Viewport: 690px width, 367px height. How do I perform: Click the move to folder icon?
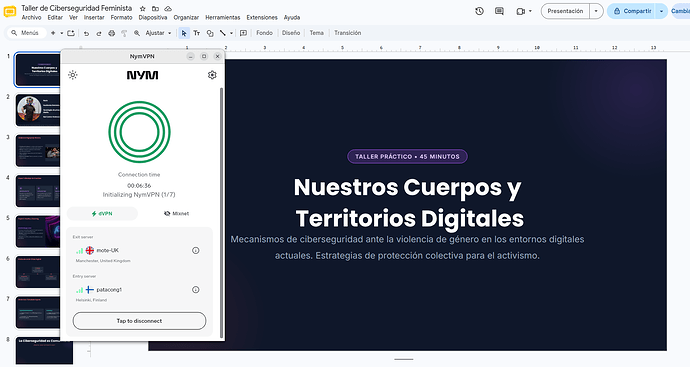(x=155, y=8)
